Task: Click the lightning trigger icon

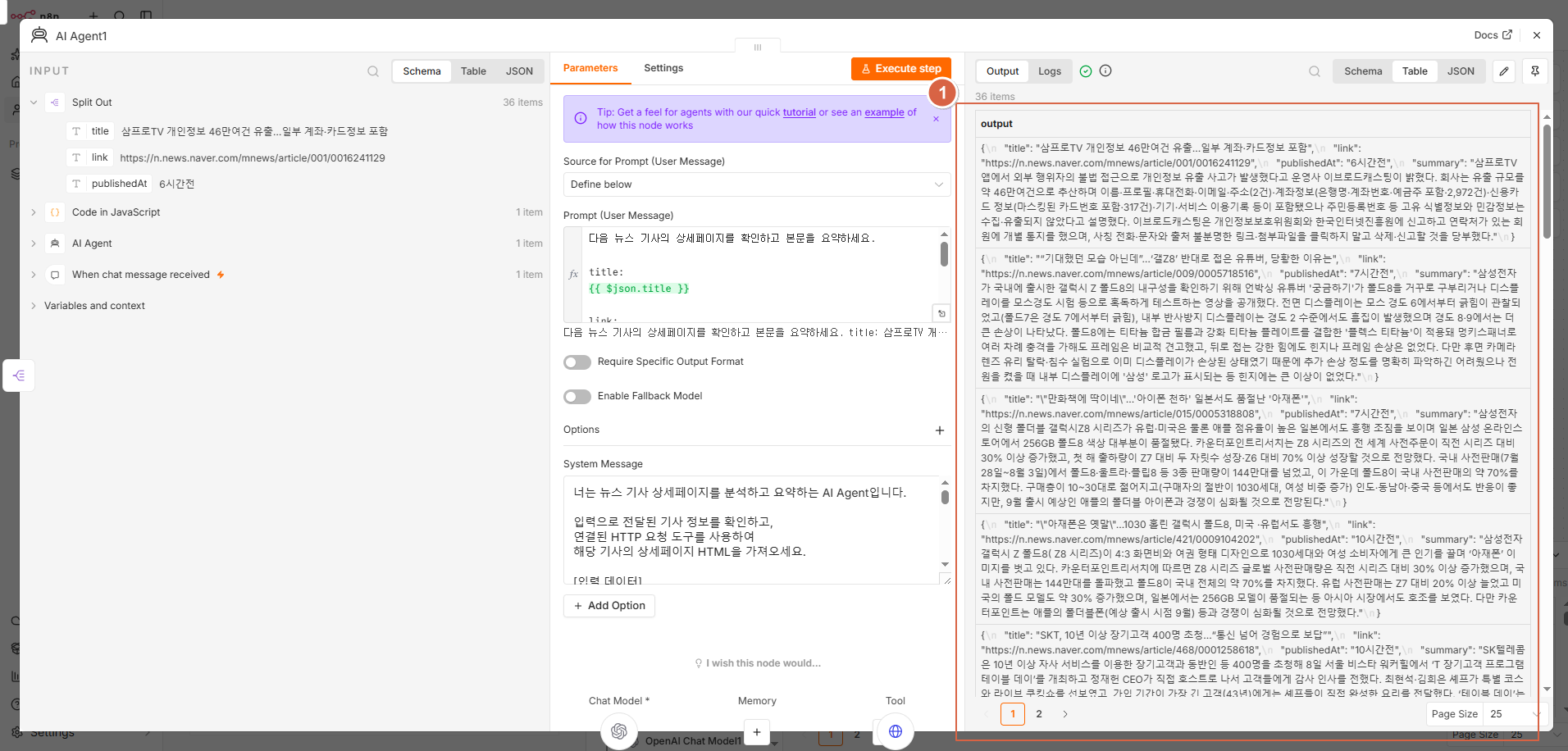Action: 221,275
